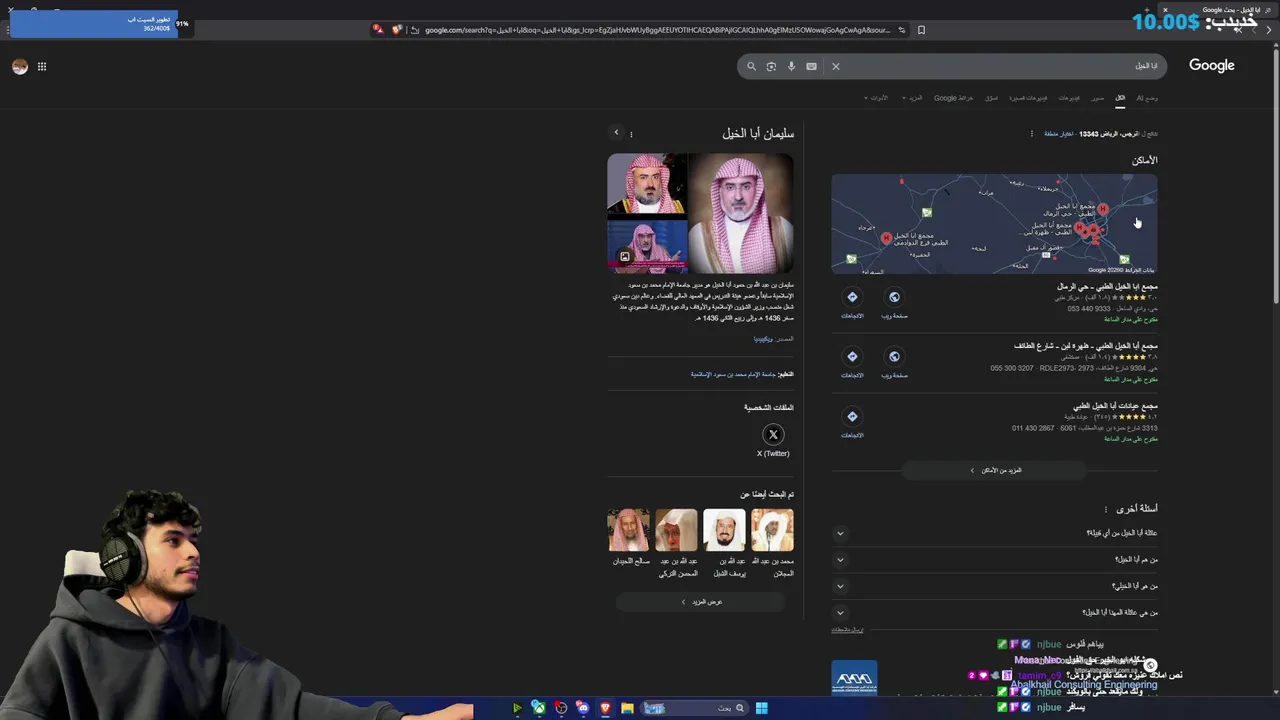Open OBS Studio from the taskbar

561,708
